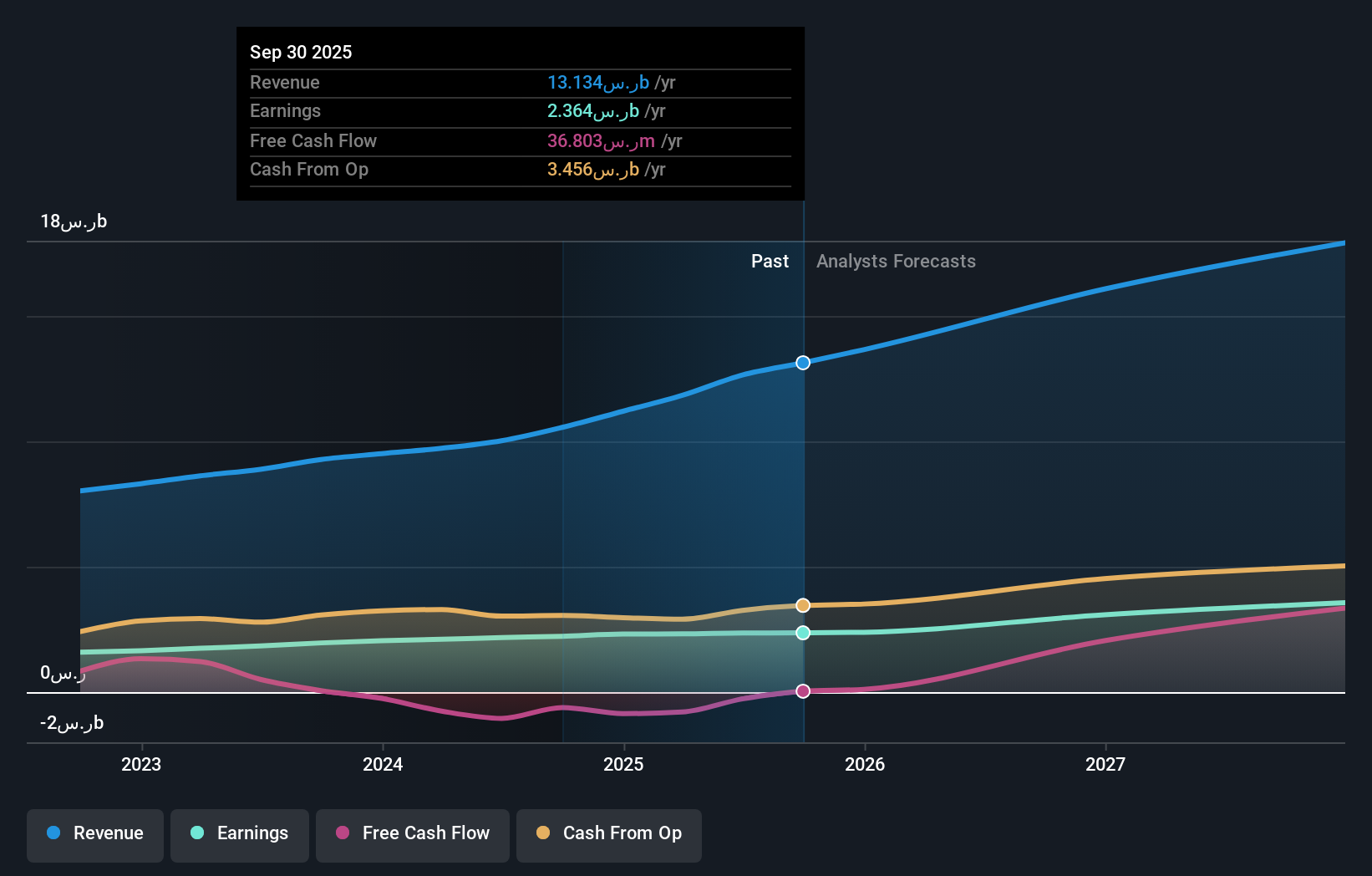This screenshot has height=876, width=1372.
Task: Toggle Revenue visibility in the legend
Action: pos(94,833)
